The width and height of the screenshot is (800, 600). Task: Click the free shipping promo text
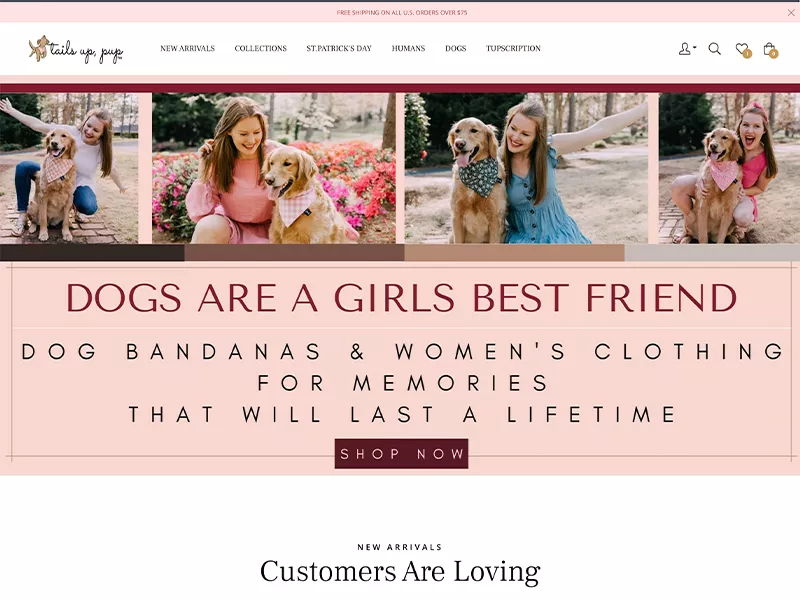pyautogui.click(x=402, y=13)
